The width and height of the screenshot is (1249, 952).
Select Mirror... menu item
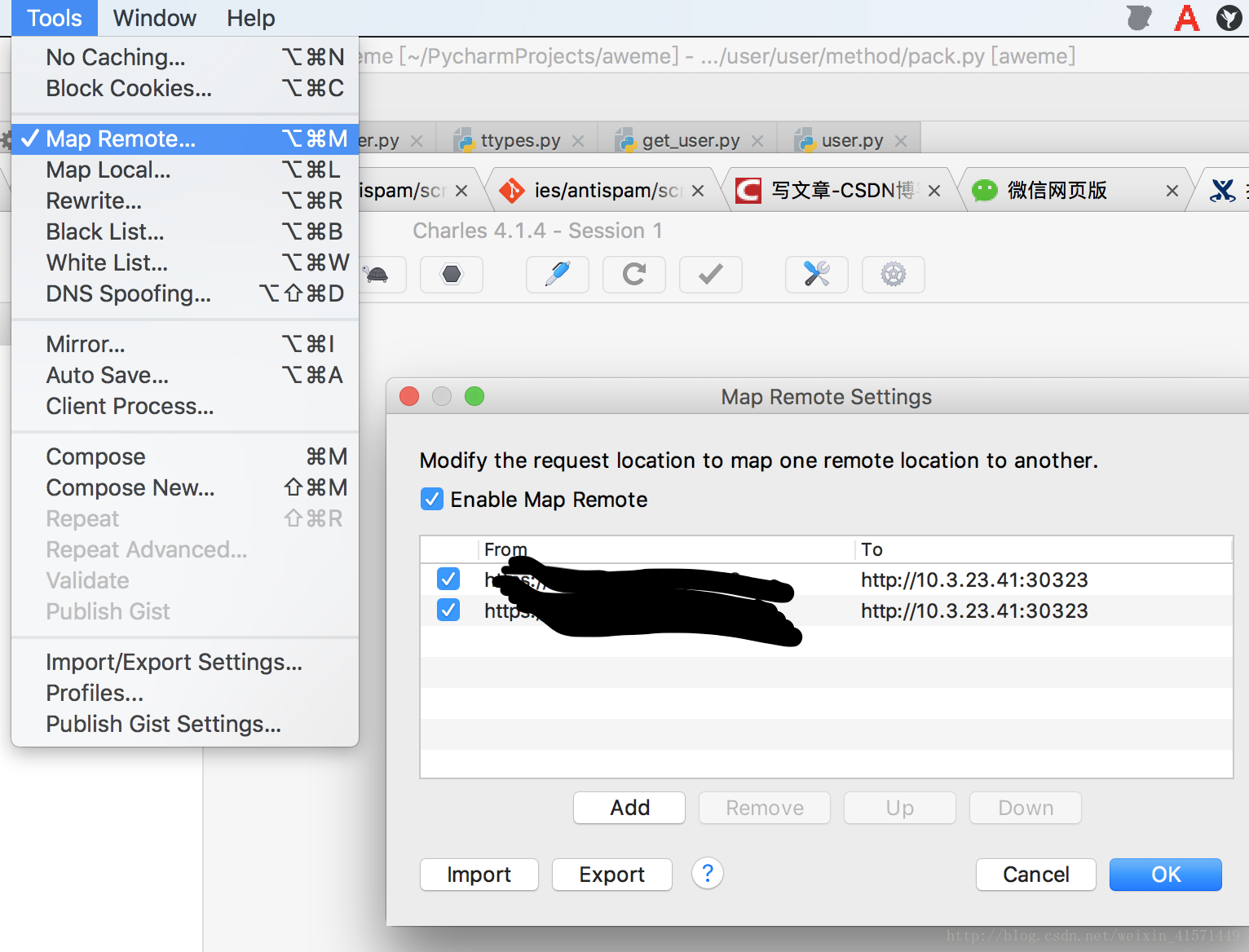pos(185,344)
